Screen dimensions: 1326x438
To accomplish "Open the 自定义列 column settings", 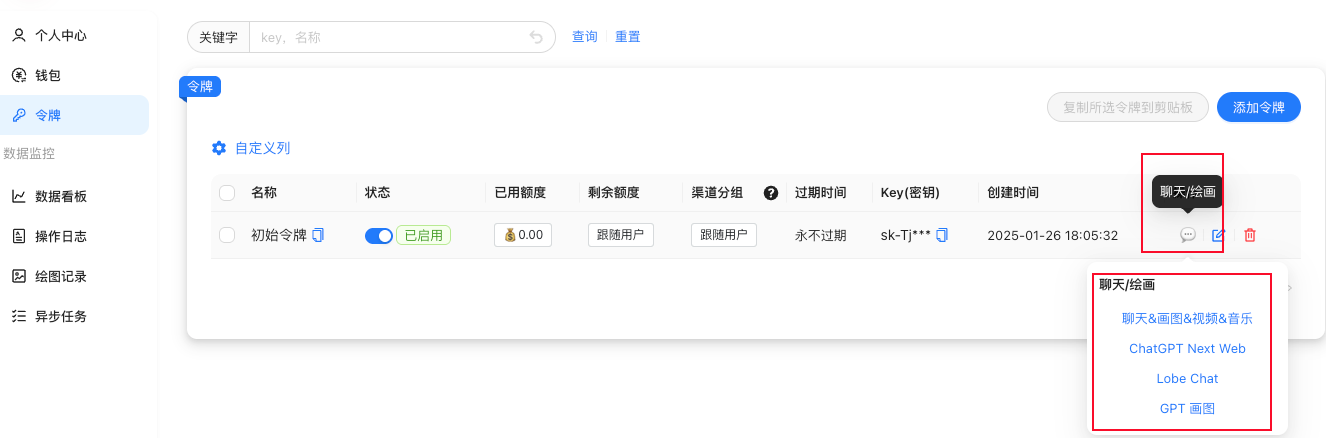I will click(x=262, y=148).
